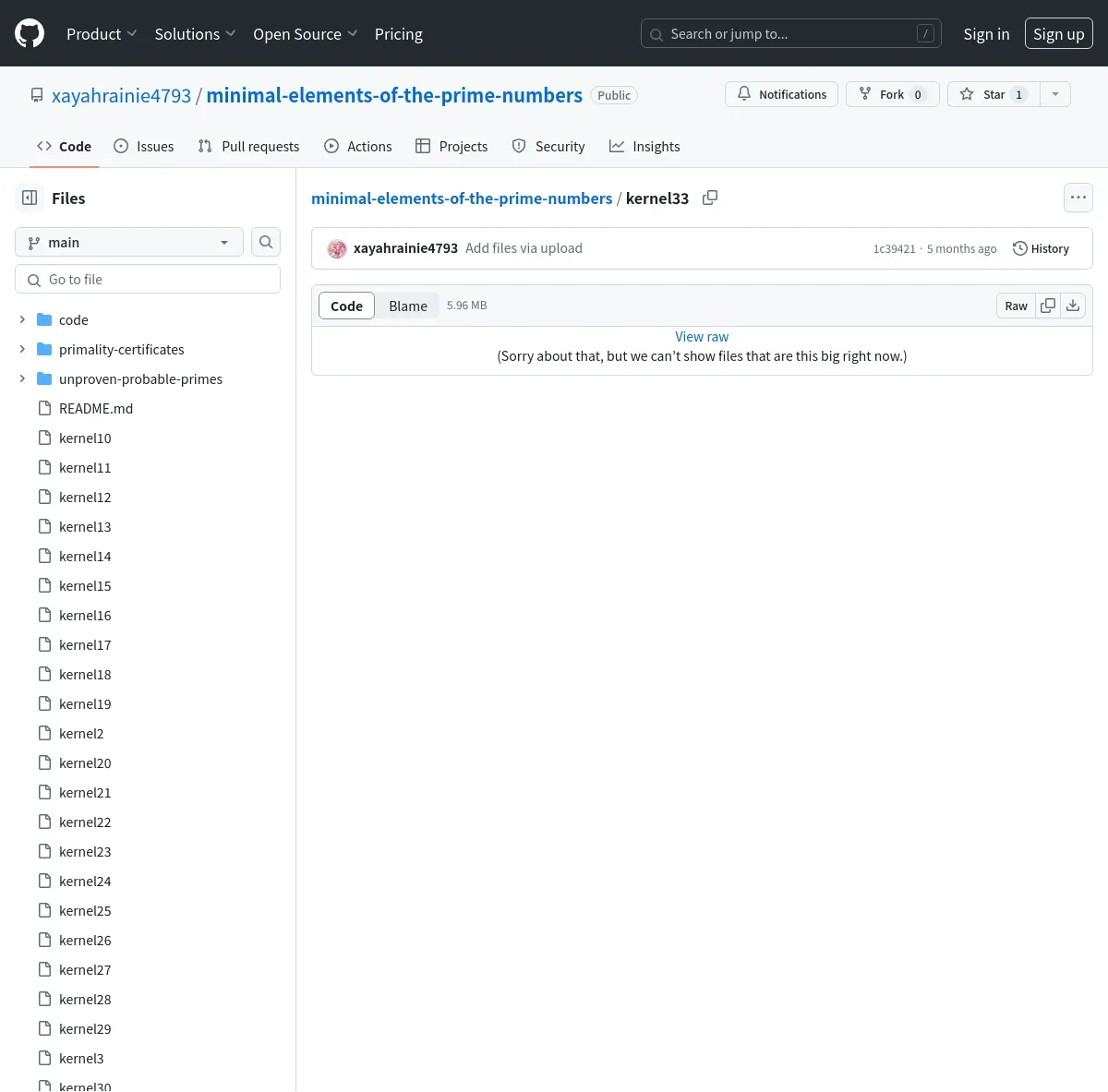The height and width of the screenshot is (1092, 1108).
Task: Open the Raw file view button
Action: pyautogui.click(x=1016, y=306)
